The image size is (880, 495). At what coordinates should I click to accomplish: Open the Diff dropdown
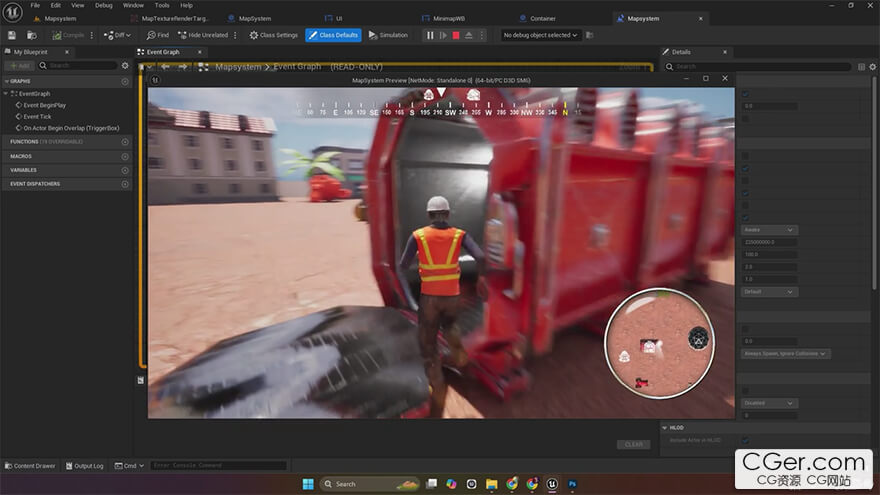point(117,35)
